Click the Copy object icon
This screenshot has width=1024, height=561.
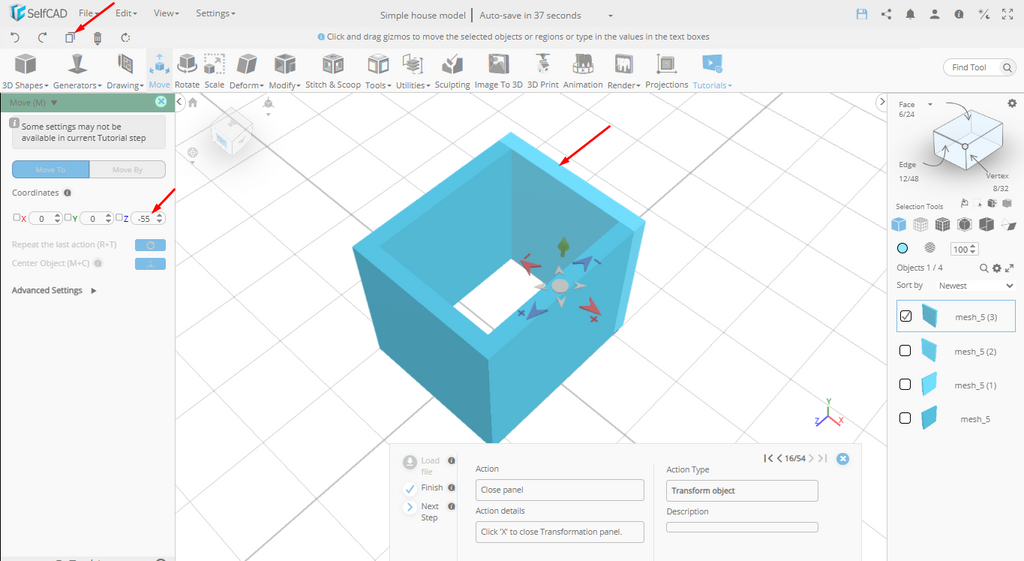point(70,38)
